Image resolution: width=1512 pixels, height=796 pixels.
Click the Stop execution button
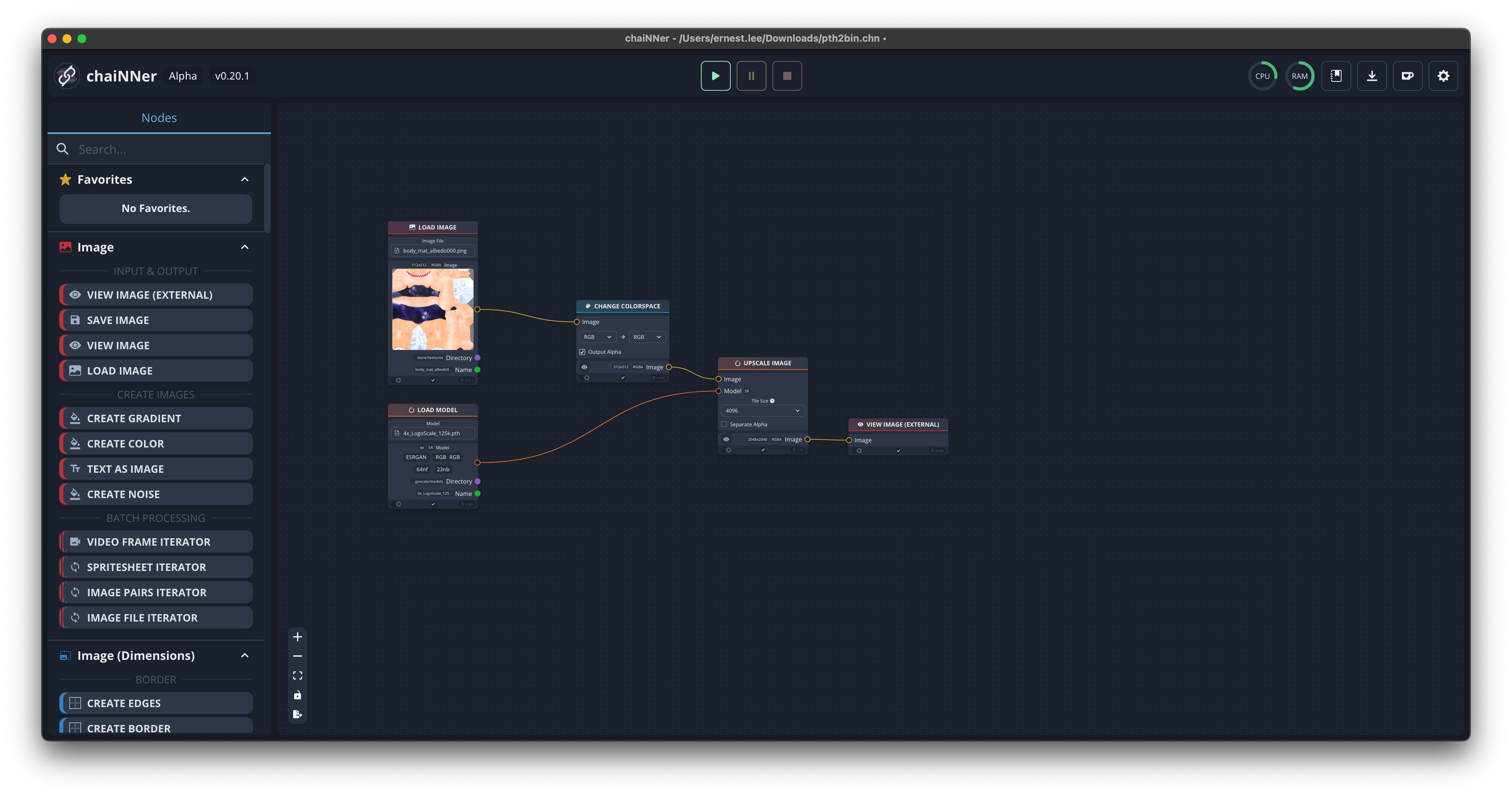tap(787, 76)
